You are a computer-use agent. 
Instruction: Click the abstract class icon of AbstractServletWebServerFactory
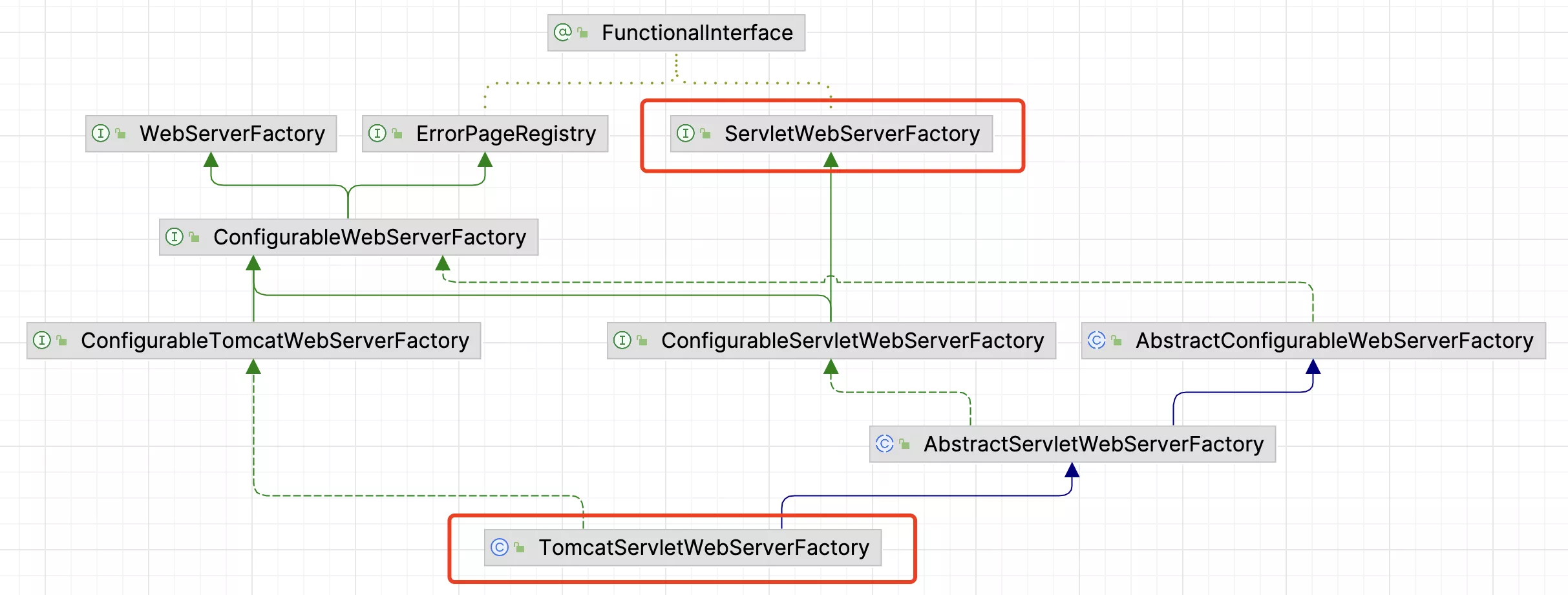pyautogui.click(x=885, y=444)
